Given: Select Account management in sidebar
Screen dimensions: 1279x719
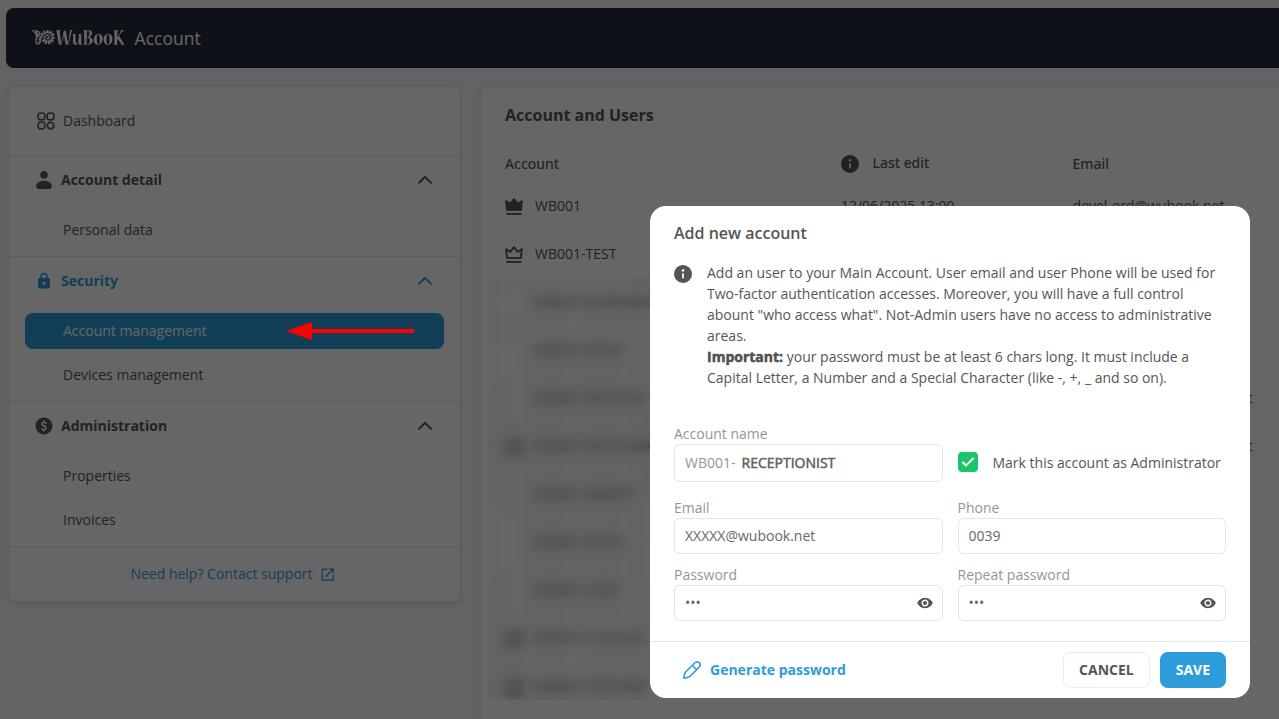Looking at the screenshot, I should (x=234, y=331).
